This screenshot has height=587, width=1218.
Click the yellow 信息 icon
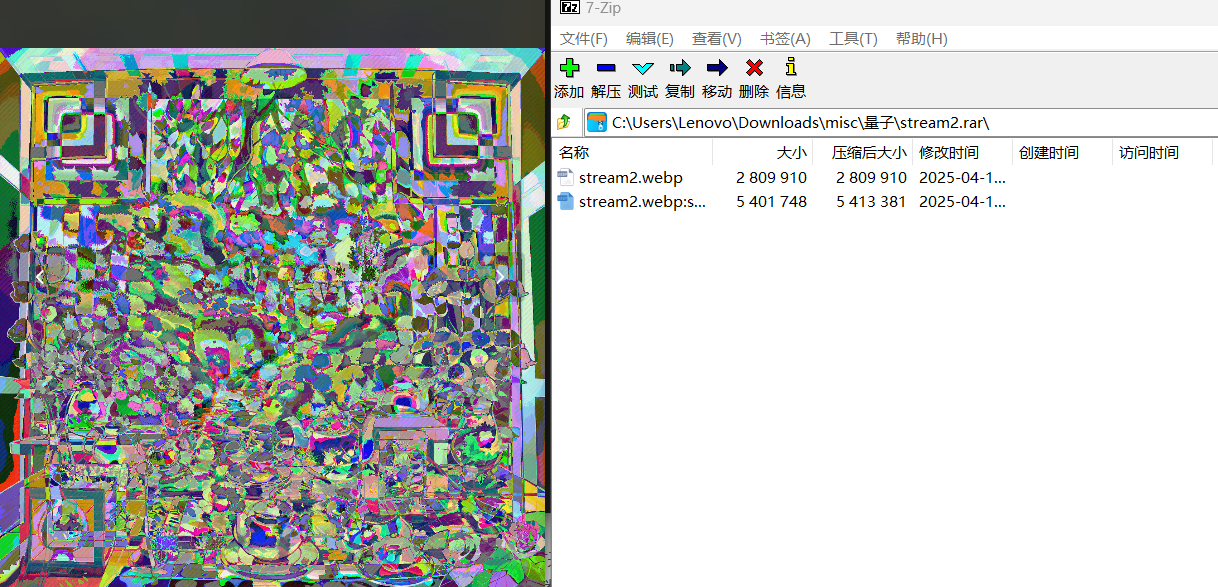click(x=791, y=67)
